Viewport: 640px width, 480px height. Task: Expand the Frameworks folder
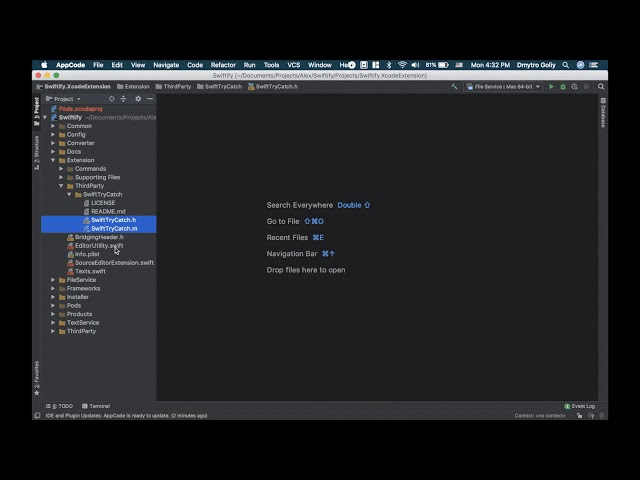coord(53,289)
